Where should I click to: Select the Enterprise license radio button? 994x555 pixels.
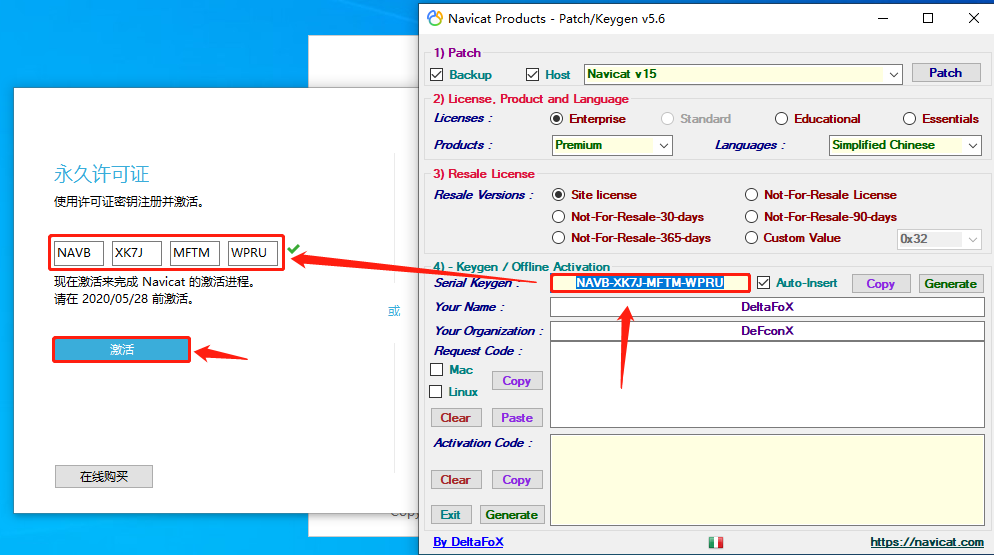pos(557,119)
